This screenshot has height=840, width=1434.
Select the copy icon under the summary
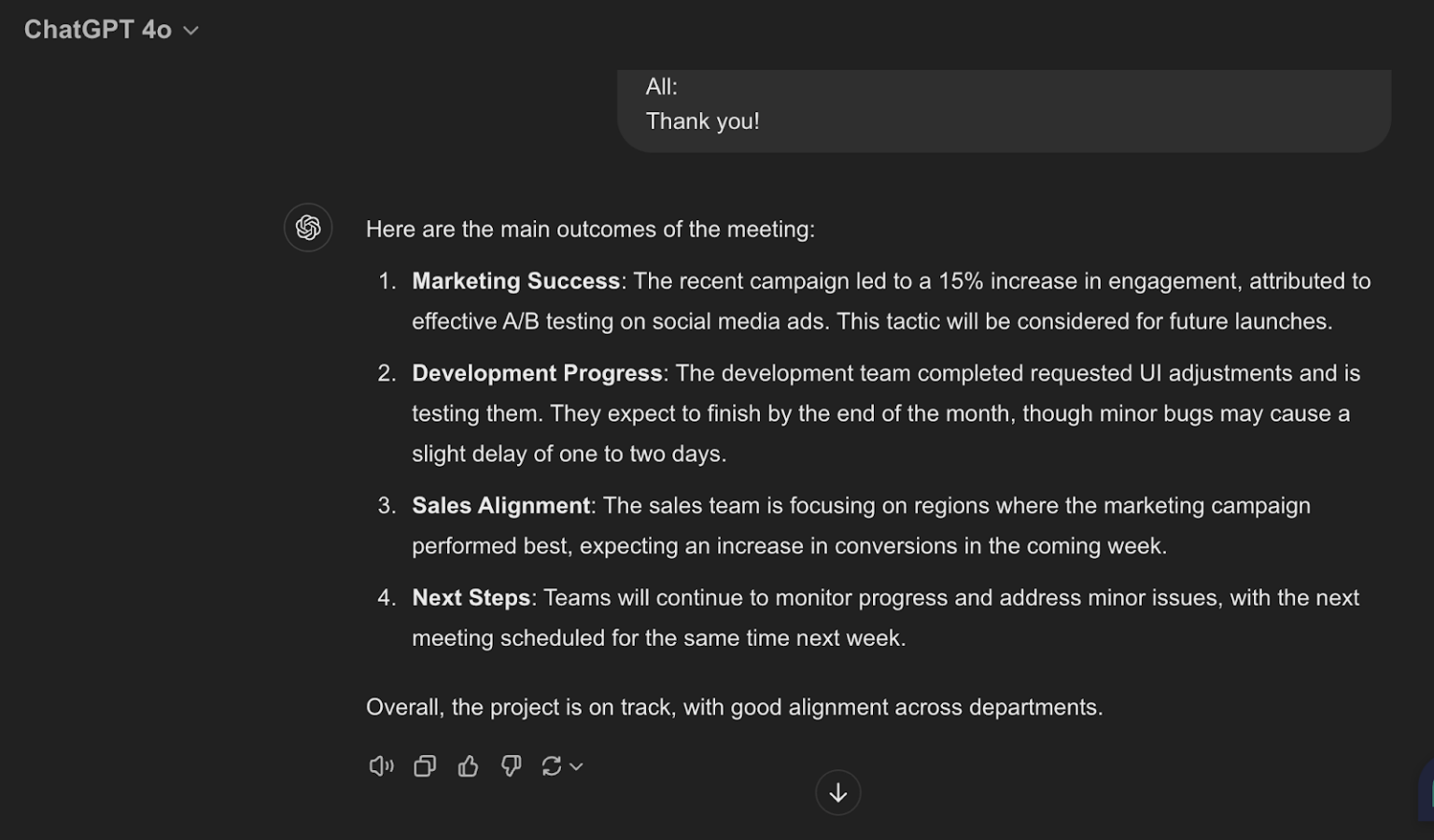tap(425, 765)
